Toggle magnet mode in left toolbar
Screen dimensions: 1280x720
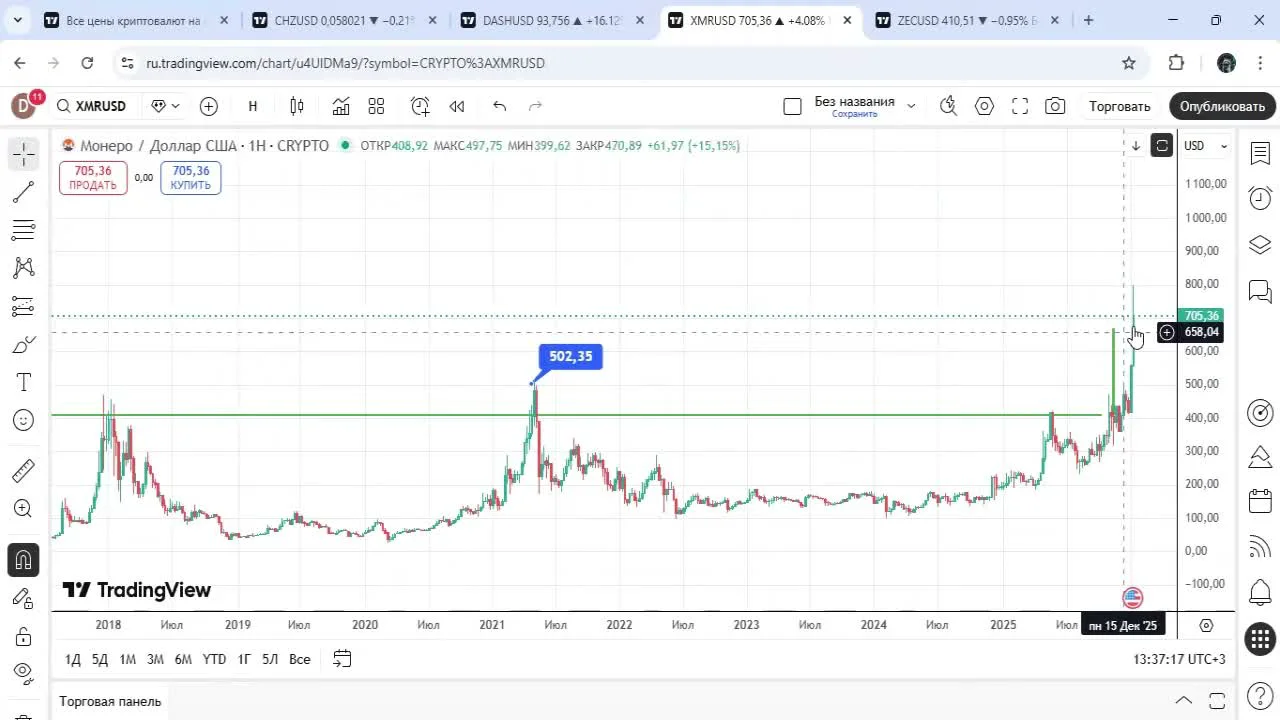pyautogui.click(x=23, y=560)
